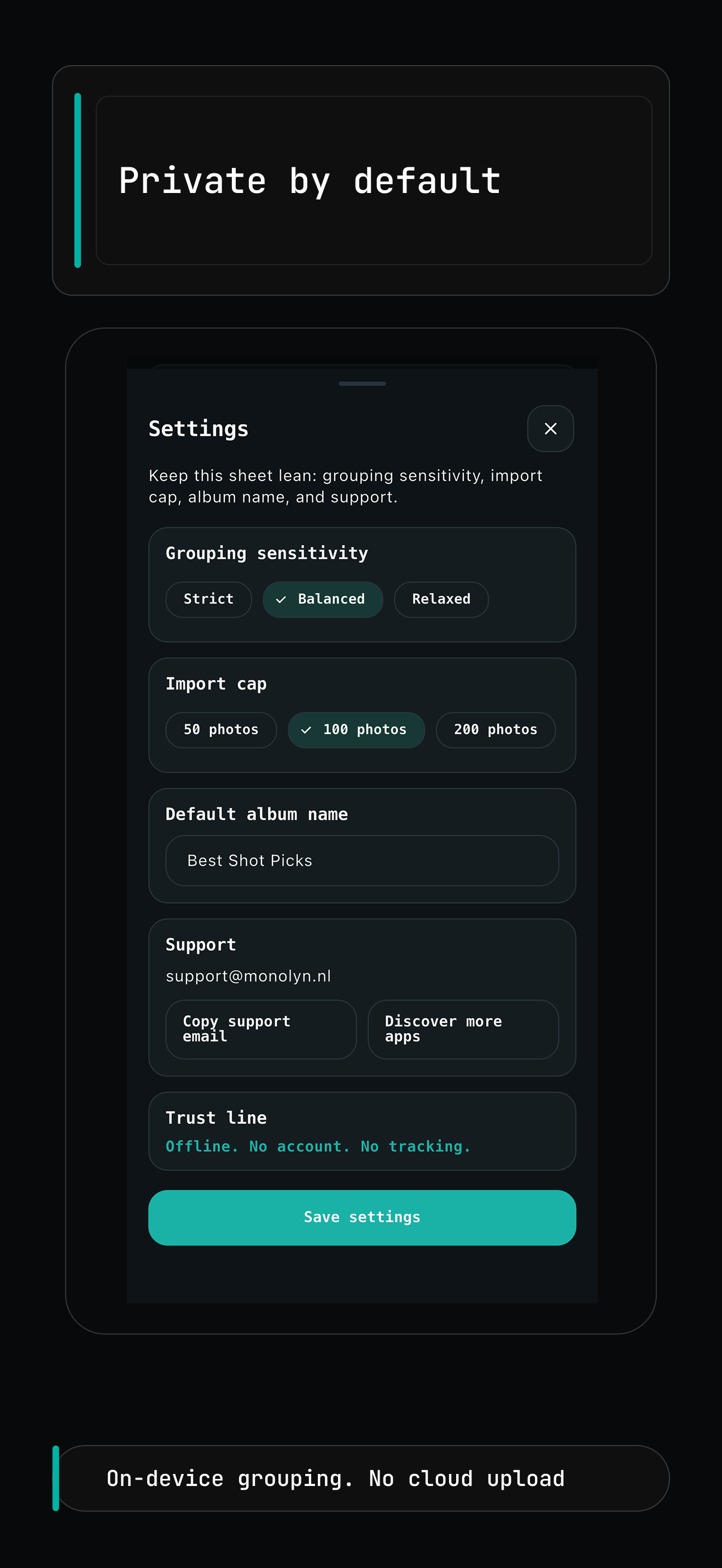Choose the 100 photos import cap label
The width and height of the screenshot is (722, 1568).
pos(365,730)
